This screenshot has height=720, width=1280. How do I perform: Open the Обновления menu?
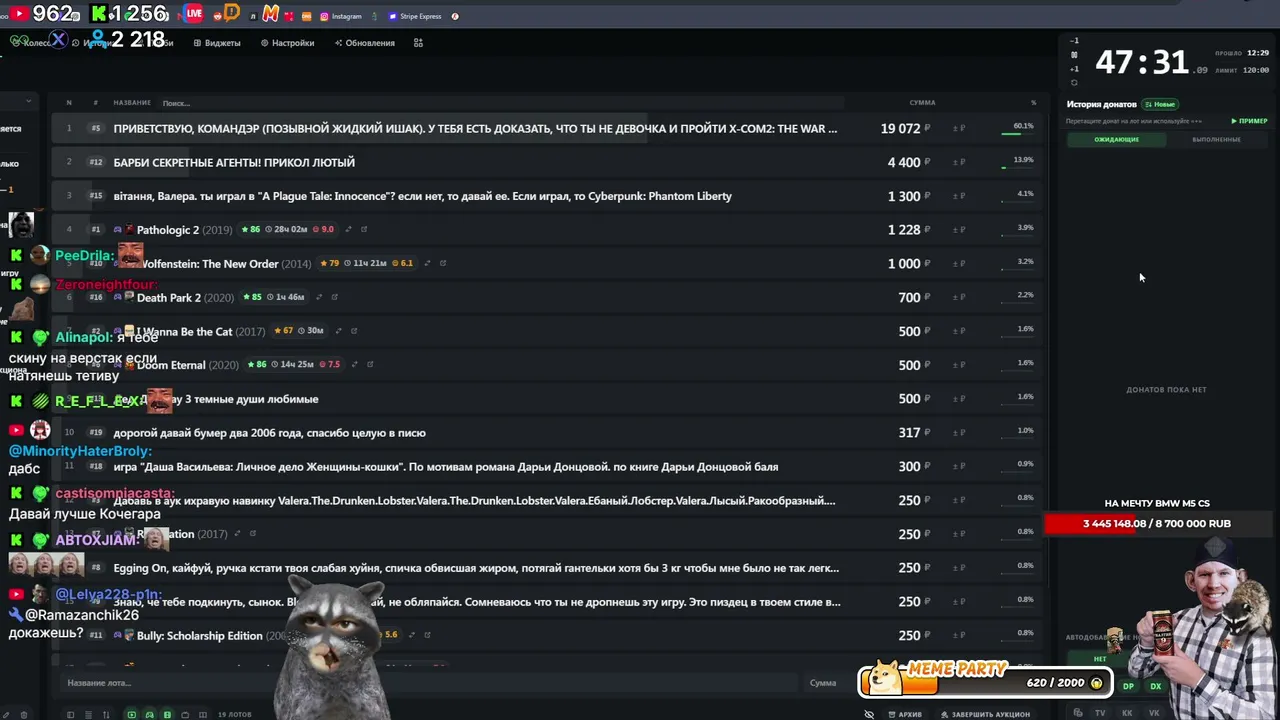[x=365, y=43]
